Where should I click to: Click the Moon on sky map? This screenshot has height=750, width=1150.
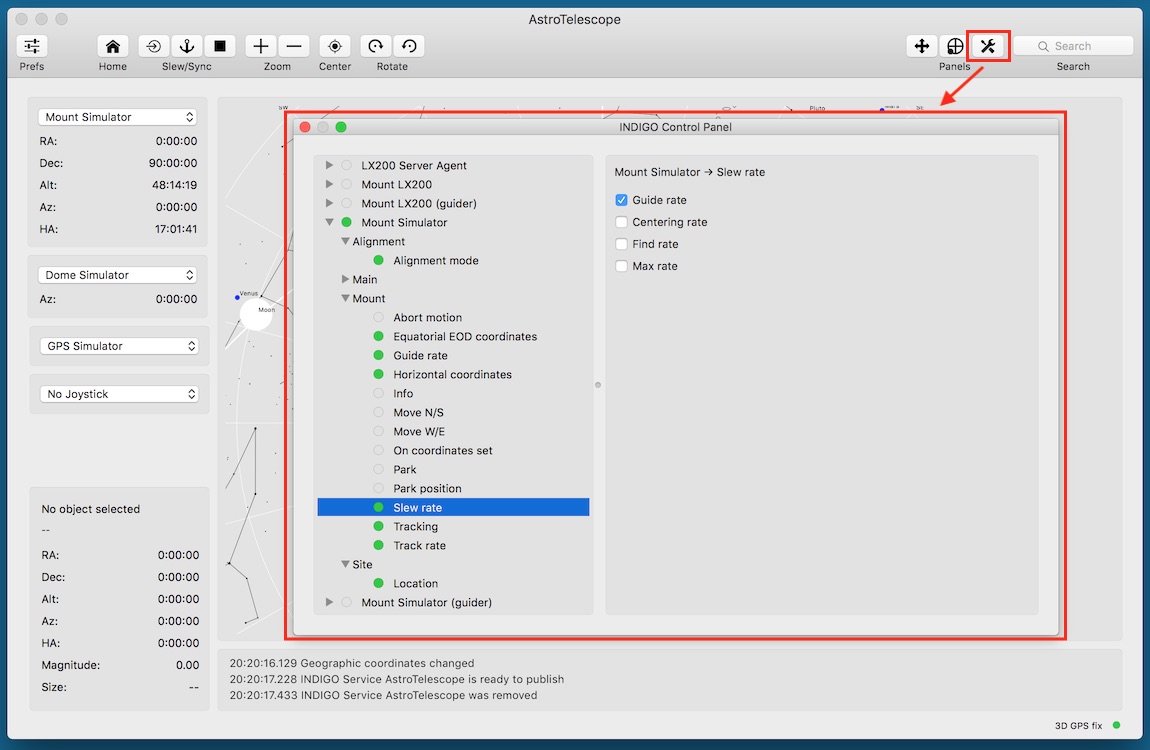point(256,314)
